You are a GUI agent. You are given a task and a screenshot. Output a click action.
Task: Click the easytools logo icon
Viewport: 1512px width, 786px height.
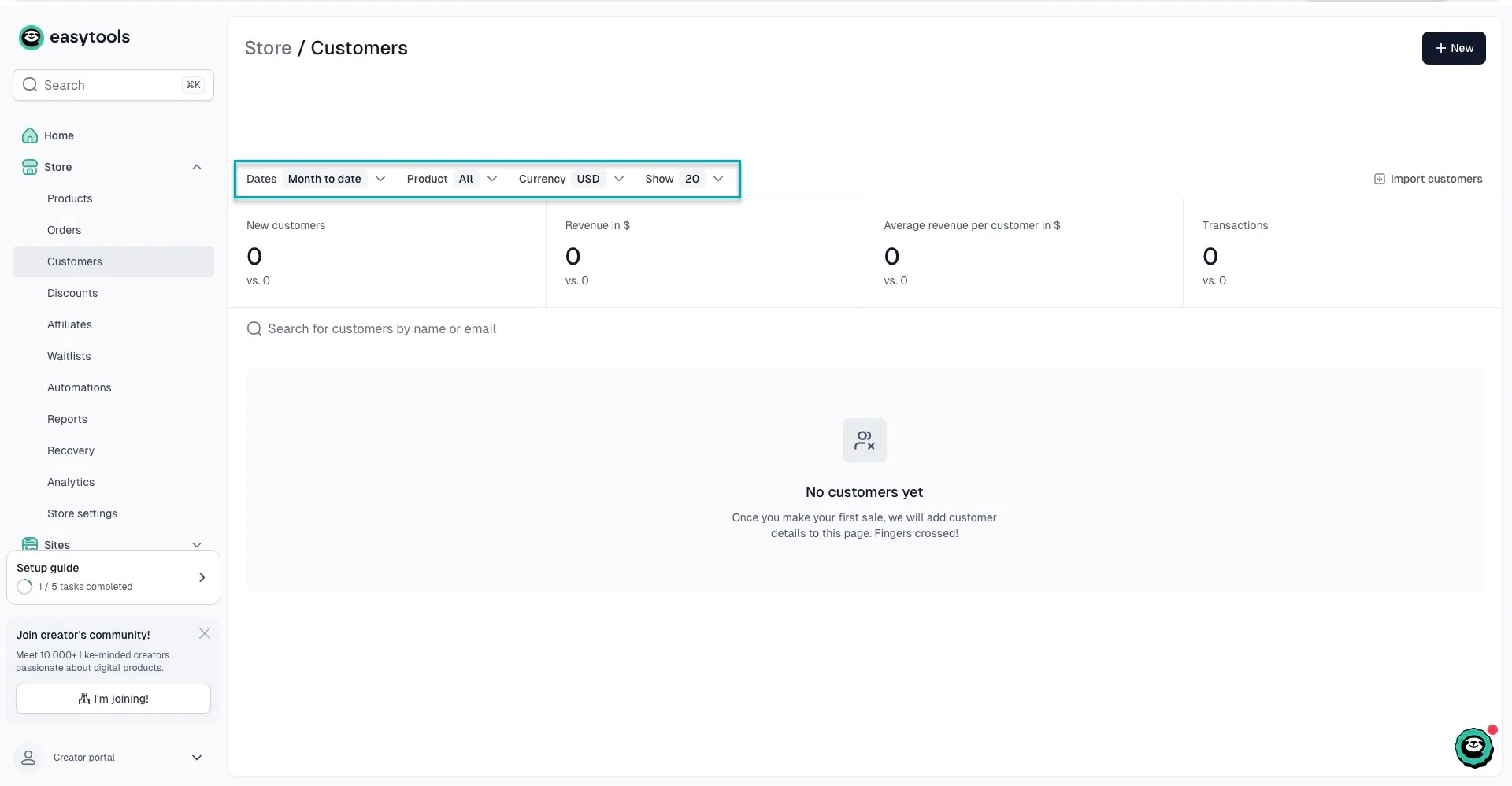(x=31, y=37)
